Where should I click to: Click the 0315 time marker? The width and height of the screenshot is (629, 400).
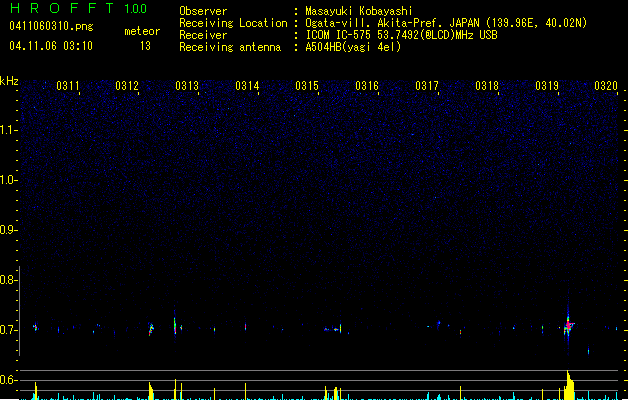pos(307,86)
